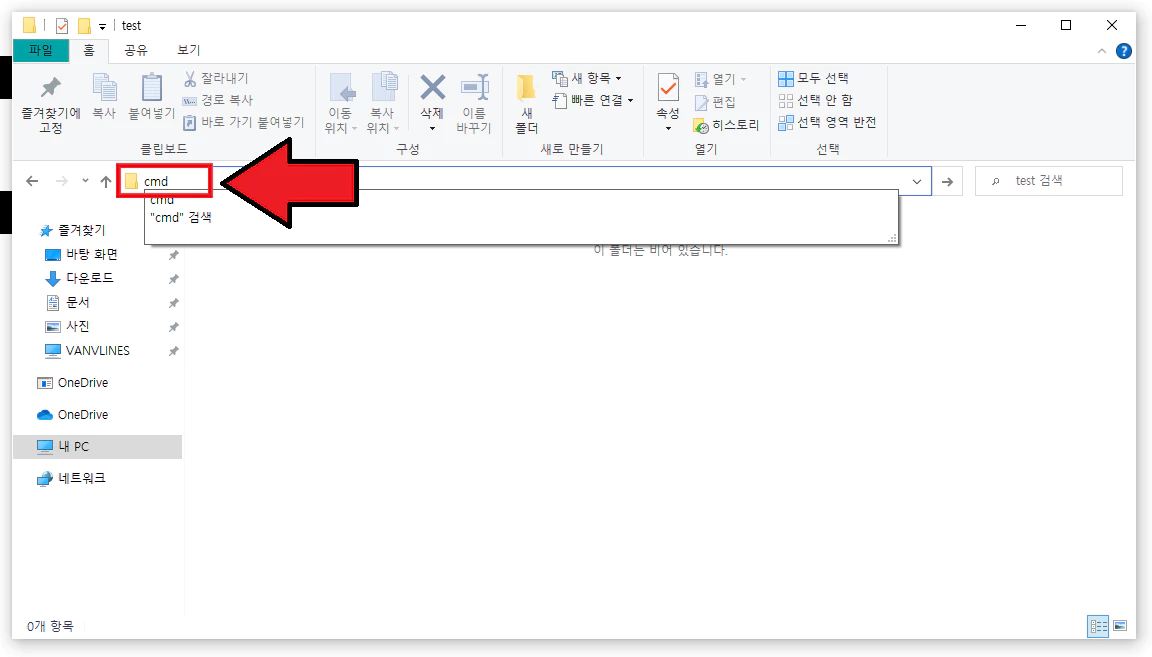
Task: Open recent locations dropdown chevron
Action: click(x=85, y=181)
